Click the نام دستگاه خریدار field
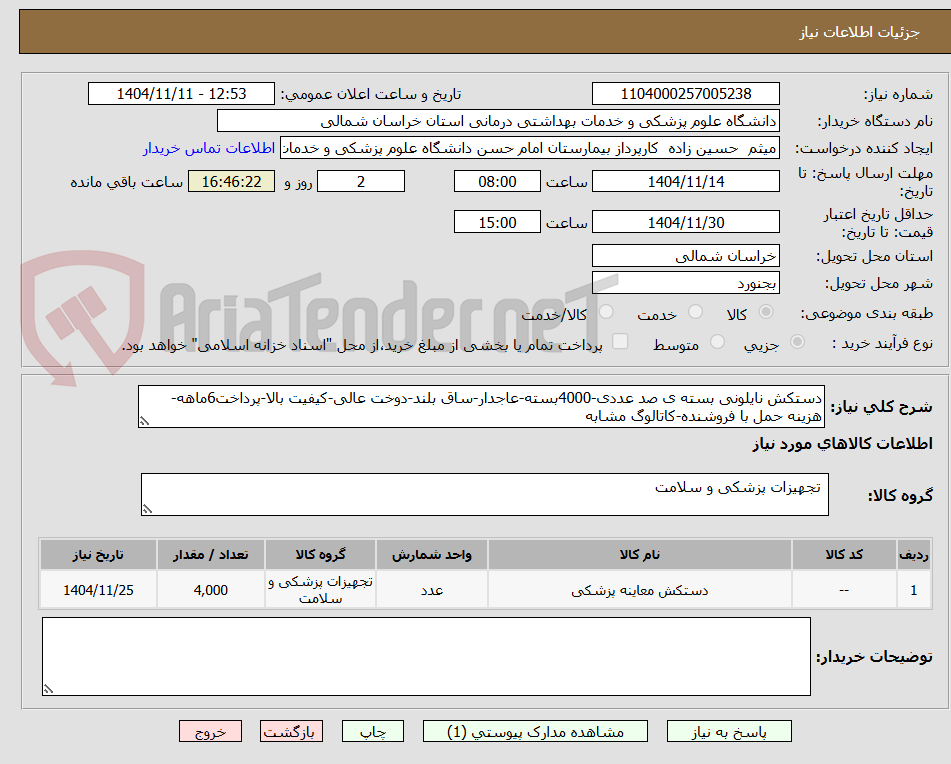 pyautogui.click(x=498, y=121)
